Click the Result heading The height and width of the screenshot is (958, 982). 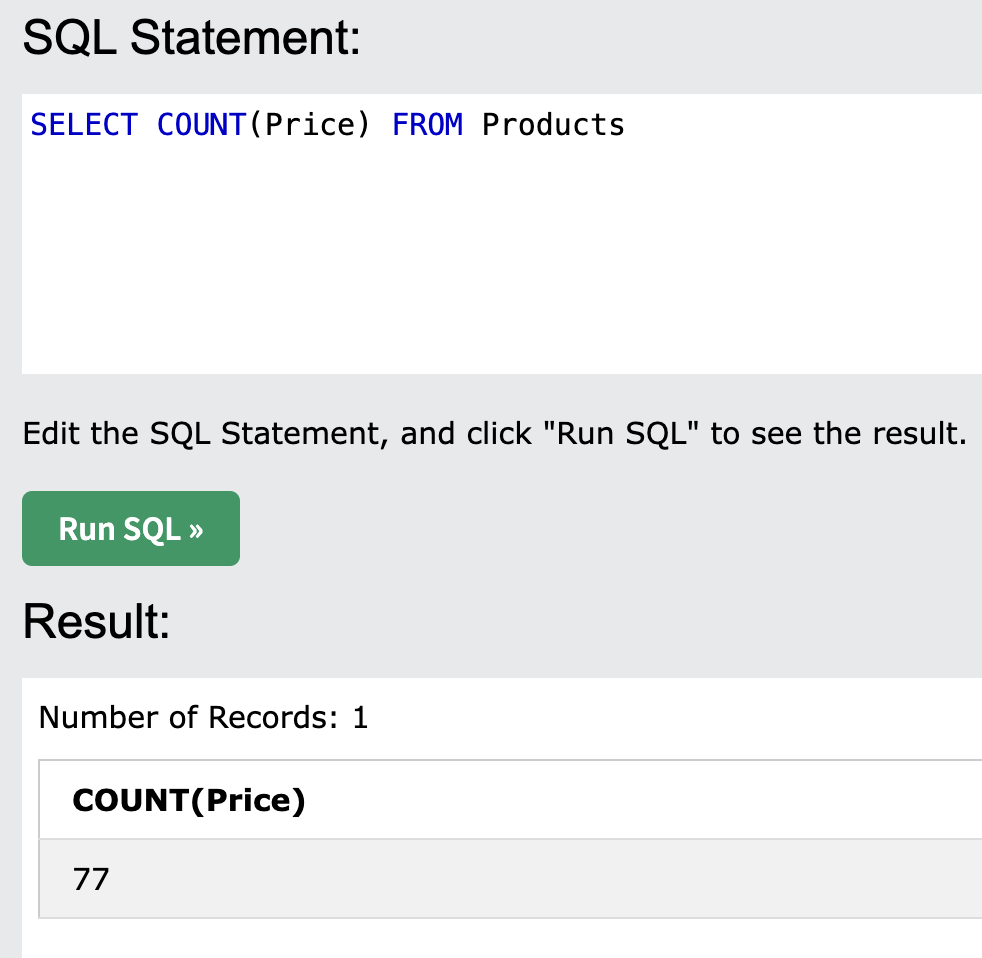(96, 621)
